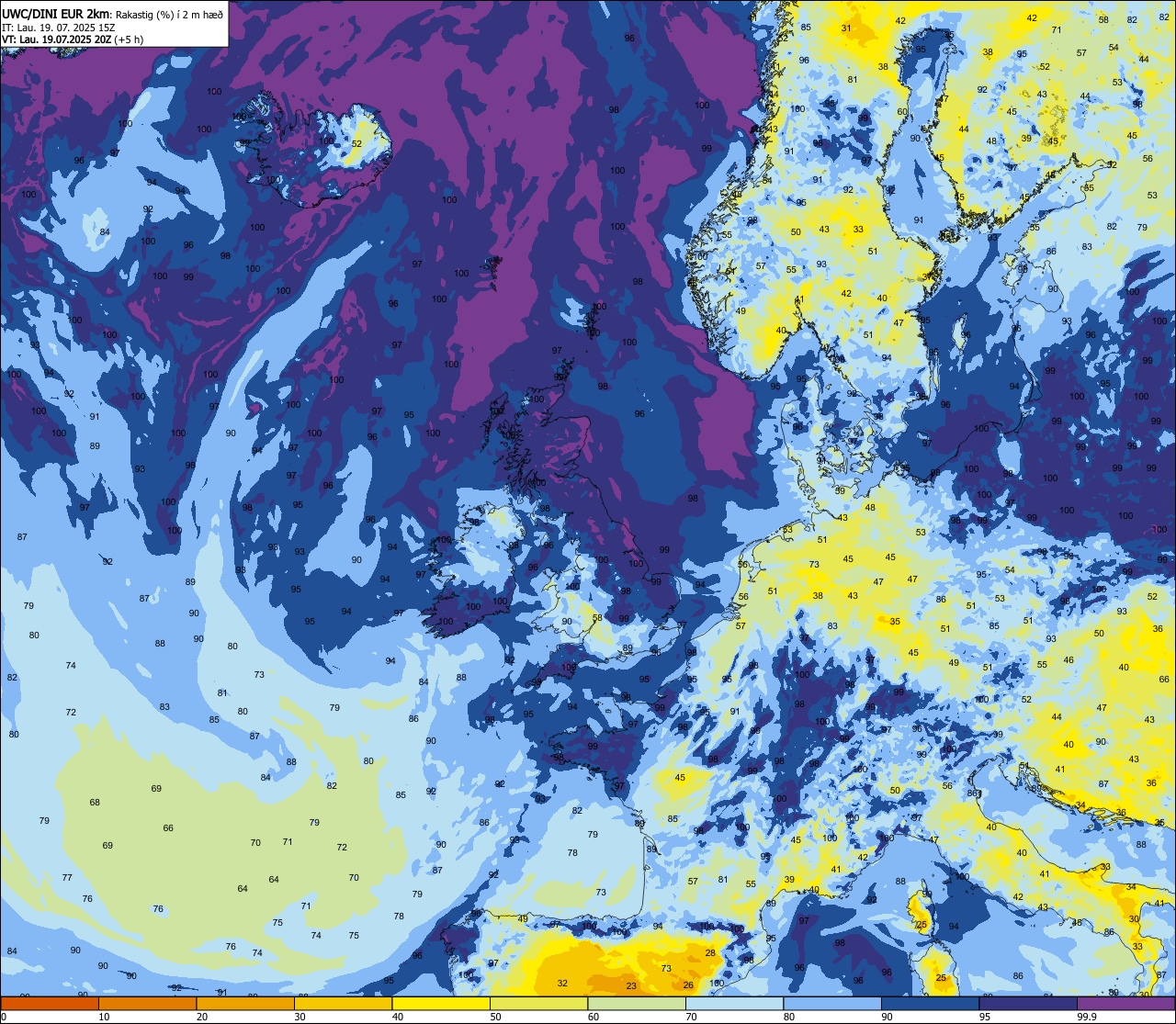Select the 30–40 golden yellow legend swatch
Image resolution: width=1176 pixels, height=1024 pixels.
coord(343,1003)
